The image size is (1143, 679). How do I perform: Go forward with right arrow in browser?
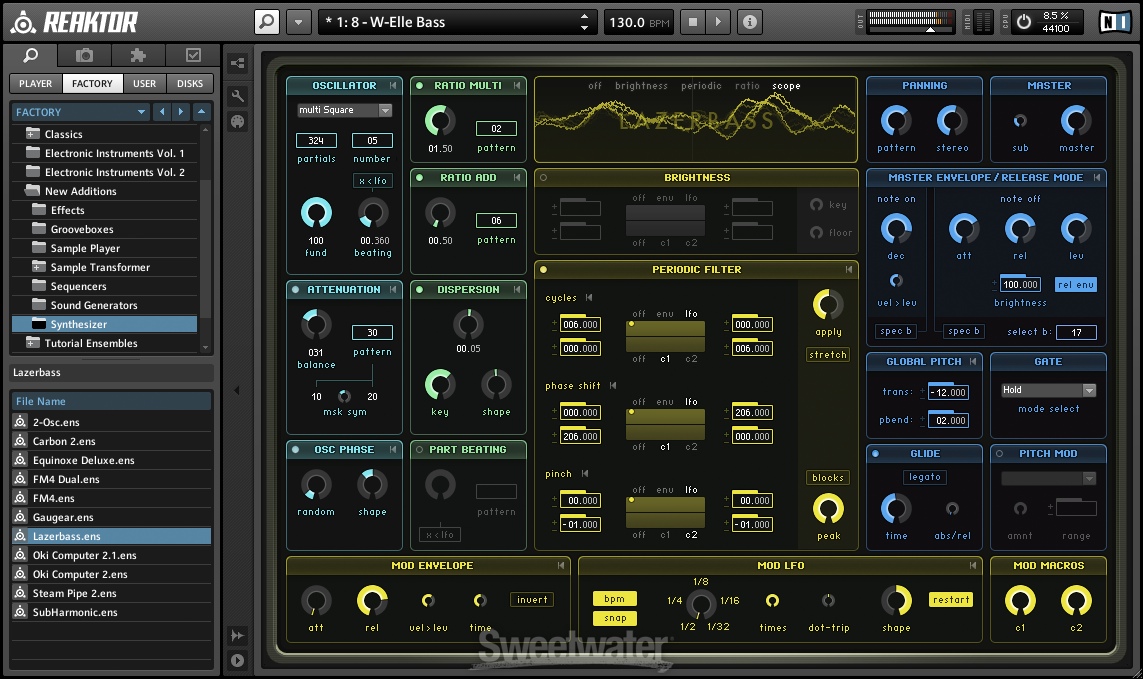click(x=181, y=112)
